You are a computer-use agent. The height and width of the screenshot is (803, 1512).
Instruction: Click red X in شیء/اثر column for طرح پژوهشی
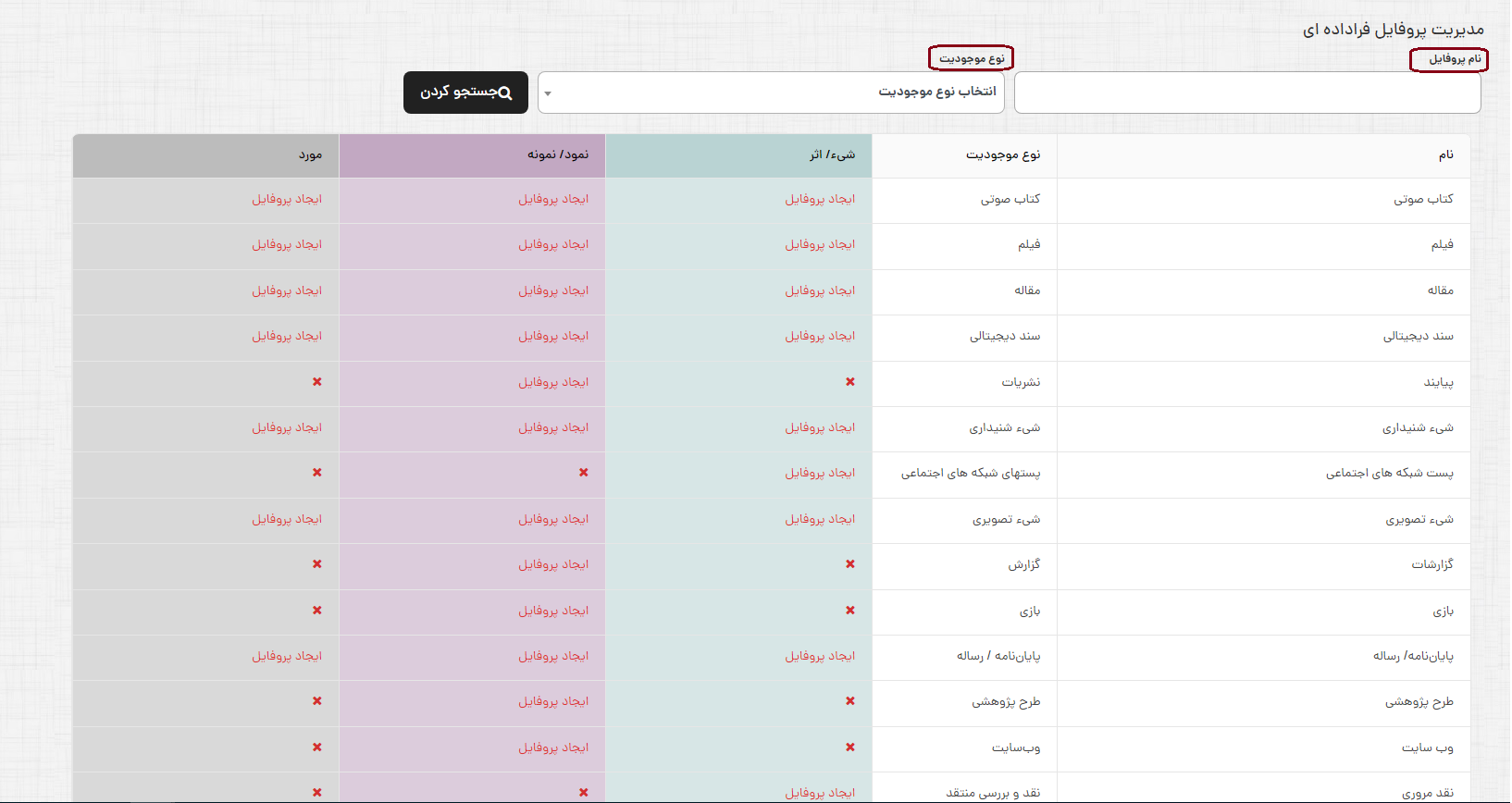point(849,701)
